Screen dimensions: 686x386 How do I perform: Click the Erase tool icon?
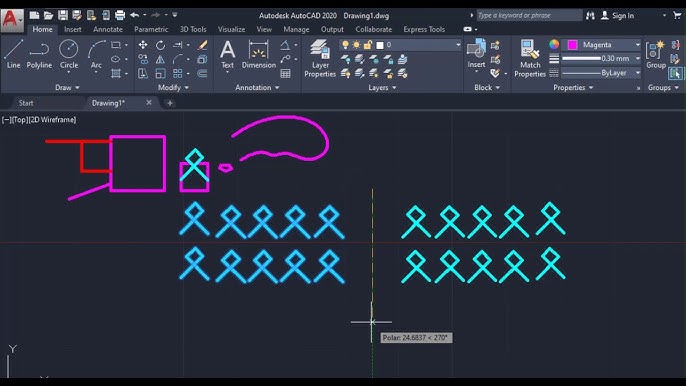[202, 45]
